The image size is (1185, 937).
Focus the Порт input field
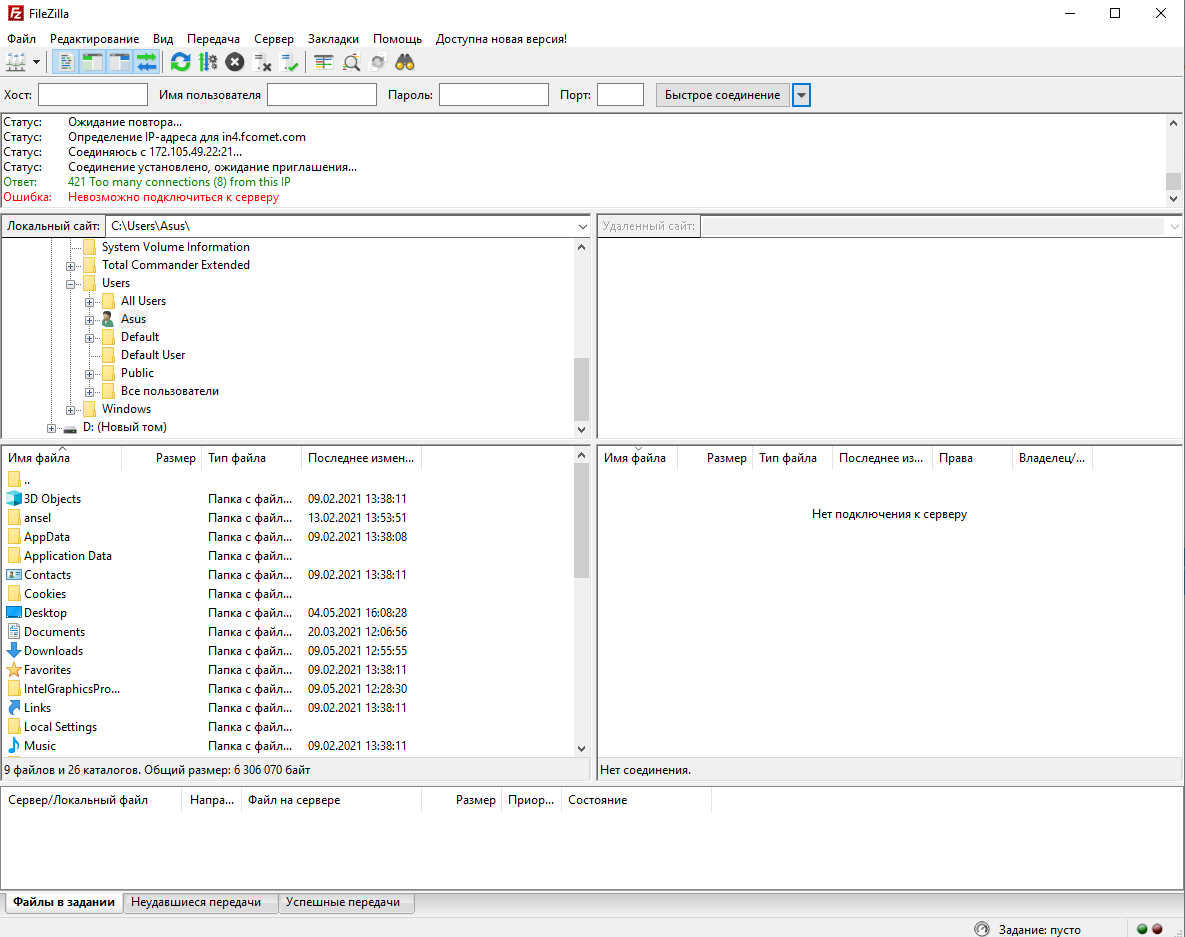click(x=620, y=94)
